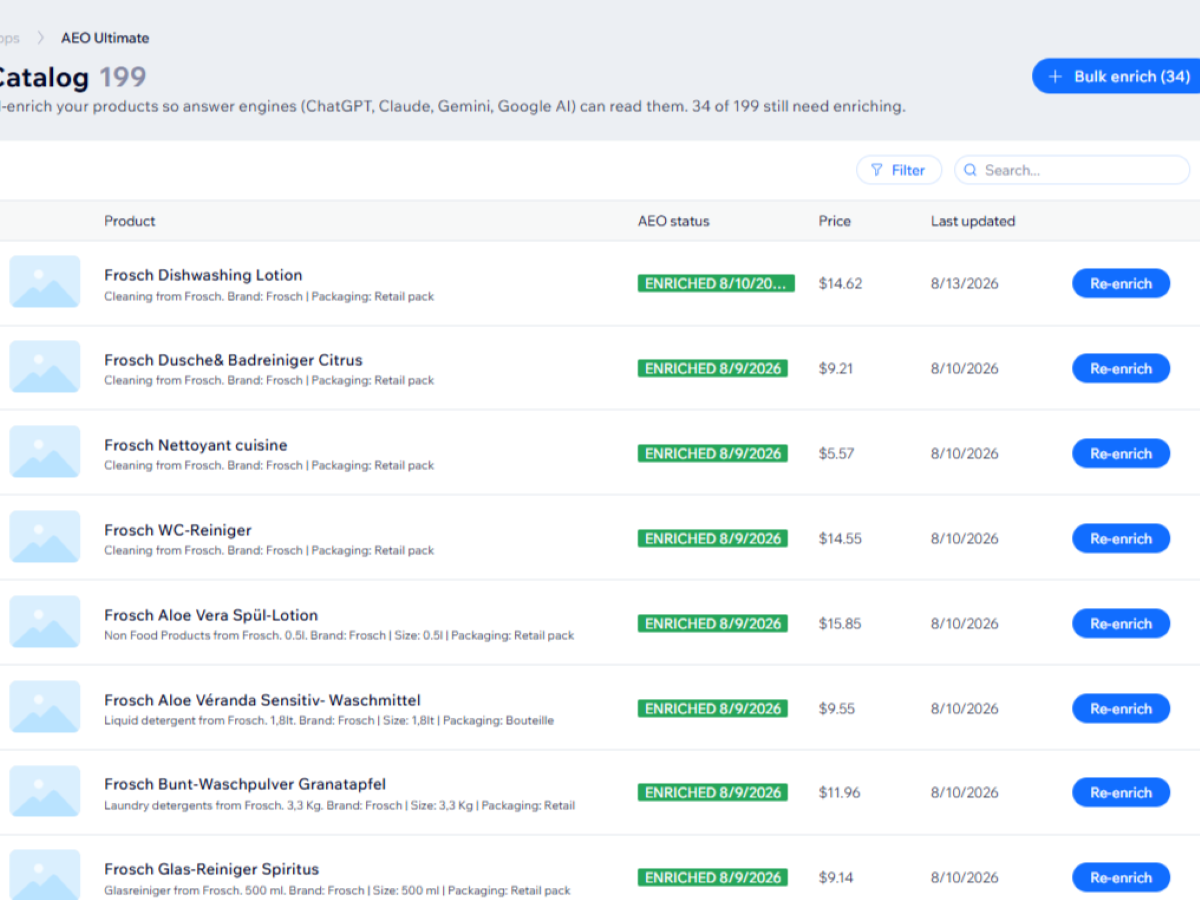Re-enrich Frosch Nettoyant cuisine
This screenshot has width=1200, height=900.
pyautogui.click(x=1121, y=453)
